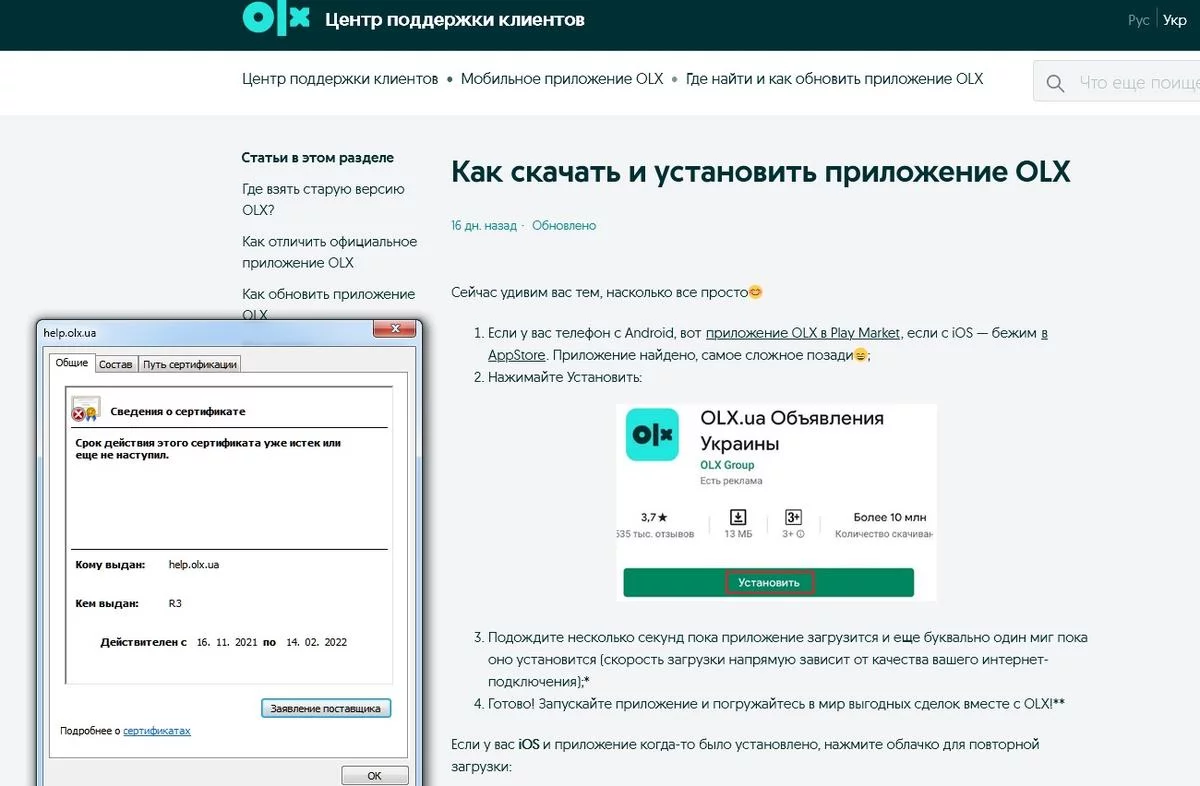Switch language to Укр
The image size is (1200, 786).
point(1175,20)
